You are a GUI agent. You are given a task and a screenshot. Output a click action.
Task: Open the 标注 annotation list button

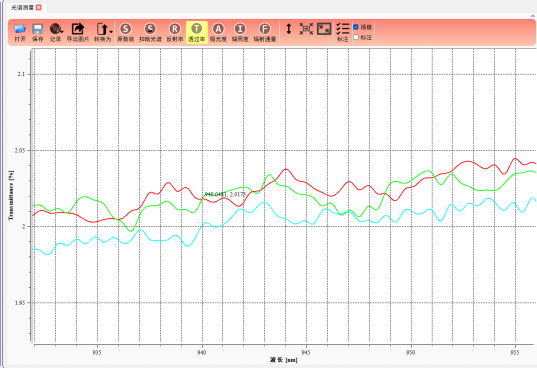(x=342, y=33)
